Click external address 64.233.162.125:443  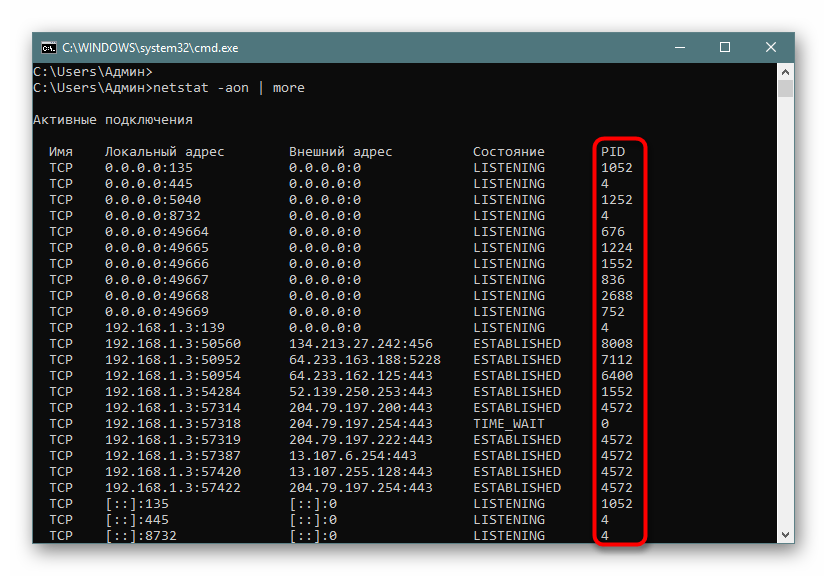[361, 376]
